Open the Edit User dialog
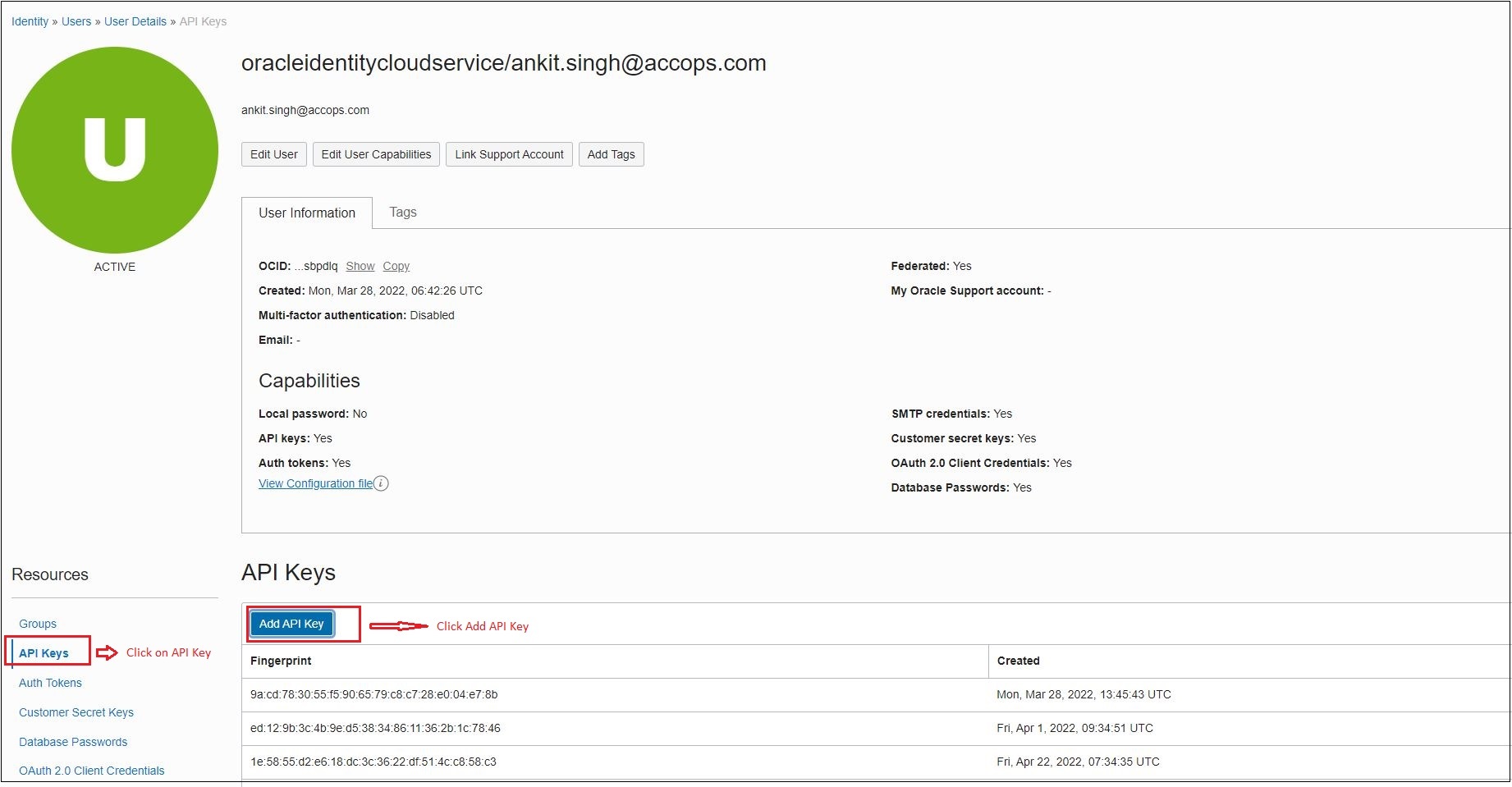Viewport: 1512px width, 787px height. [273, 154]
